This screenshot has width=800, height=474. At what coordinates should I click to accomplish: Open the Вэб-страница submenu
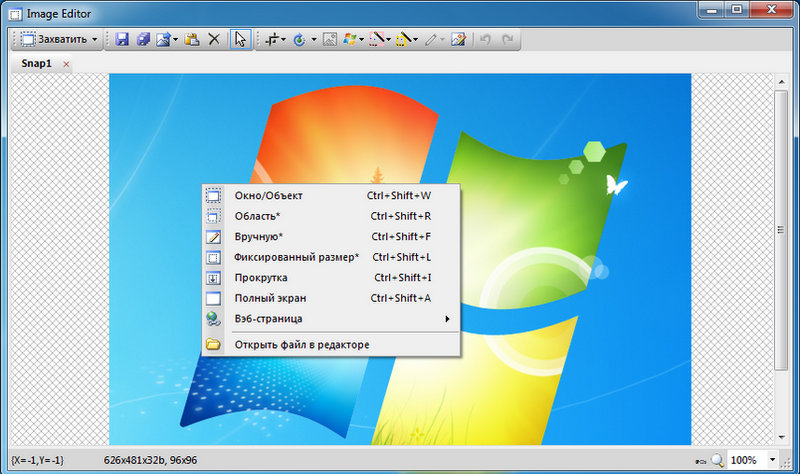331,319
